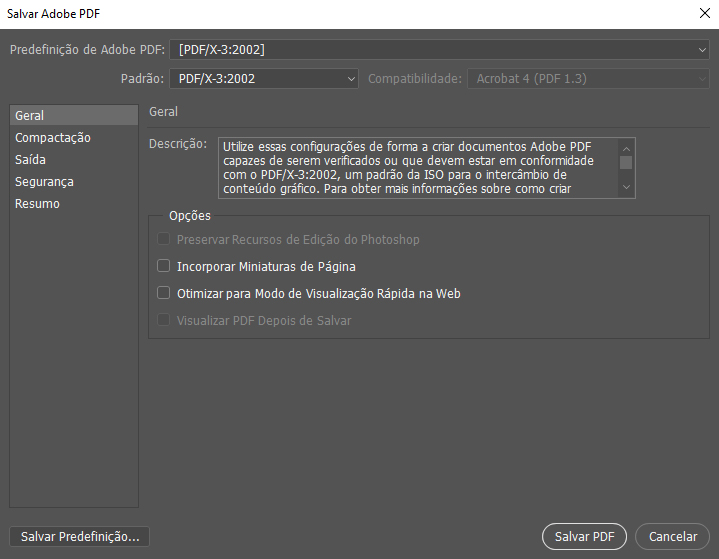Open the Saída settings section

click(x=30, y=160)
